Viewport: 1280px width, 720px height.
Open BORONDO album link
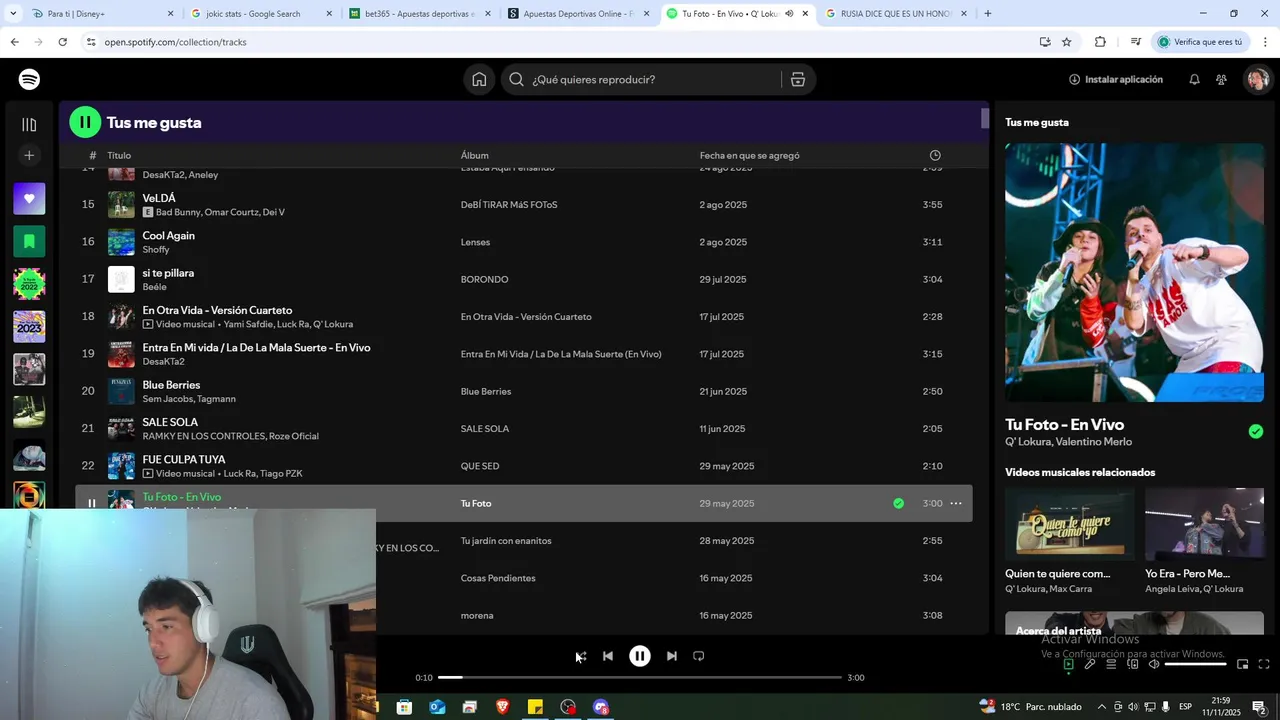[x=484, y=279]
